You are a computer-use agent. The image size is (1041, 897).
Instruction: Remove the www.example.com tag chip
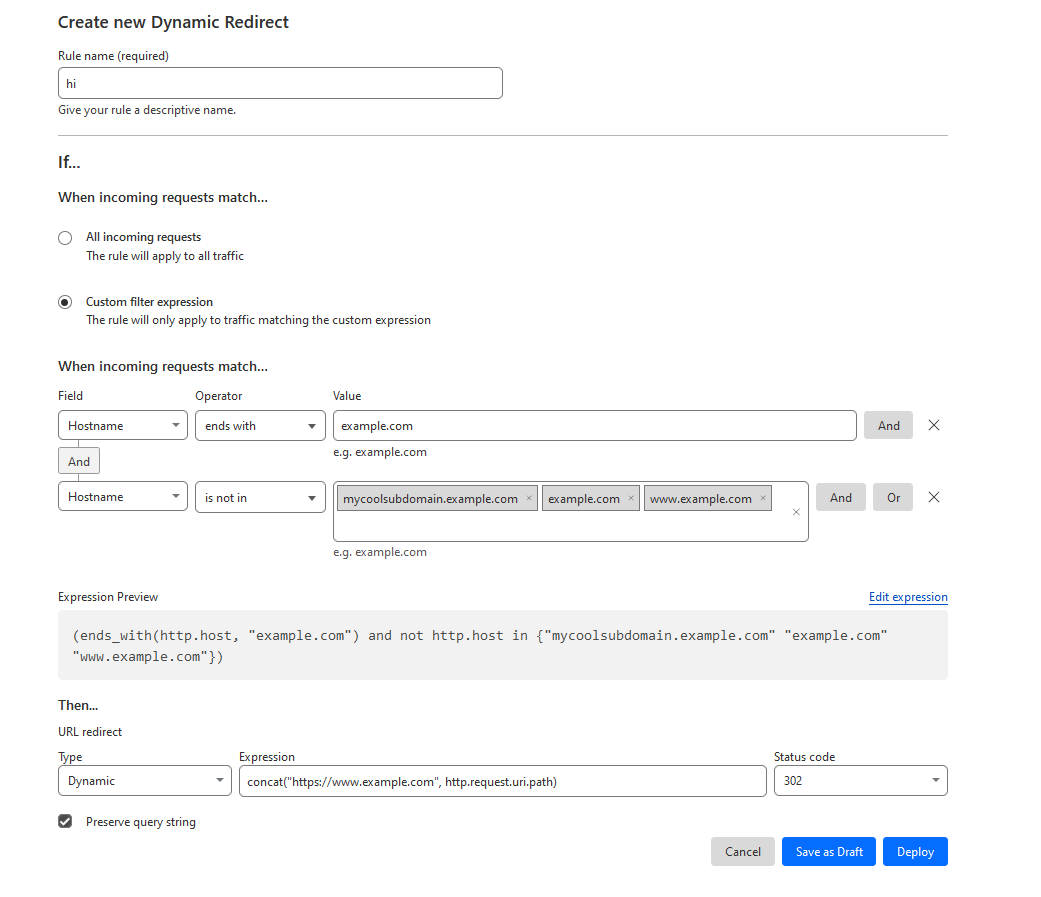click(x=763, y=498)
